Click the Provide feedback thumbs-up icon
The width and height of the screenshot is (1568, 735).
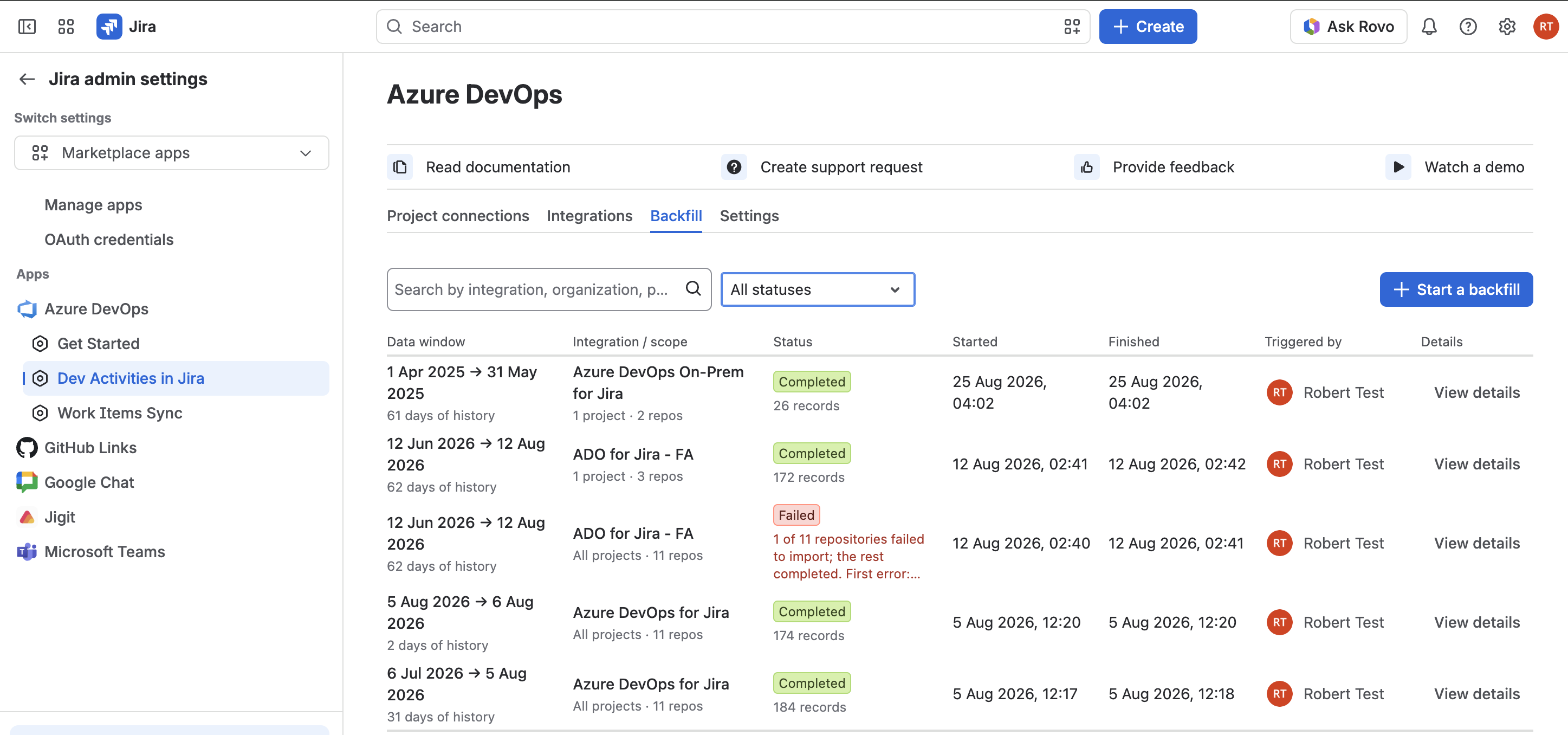coord(1086,167)
